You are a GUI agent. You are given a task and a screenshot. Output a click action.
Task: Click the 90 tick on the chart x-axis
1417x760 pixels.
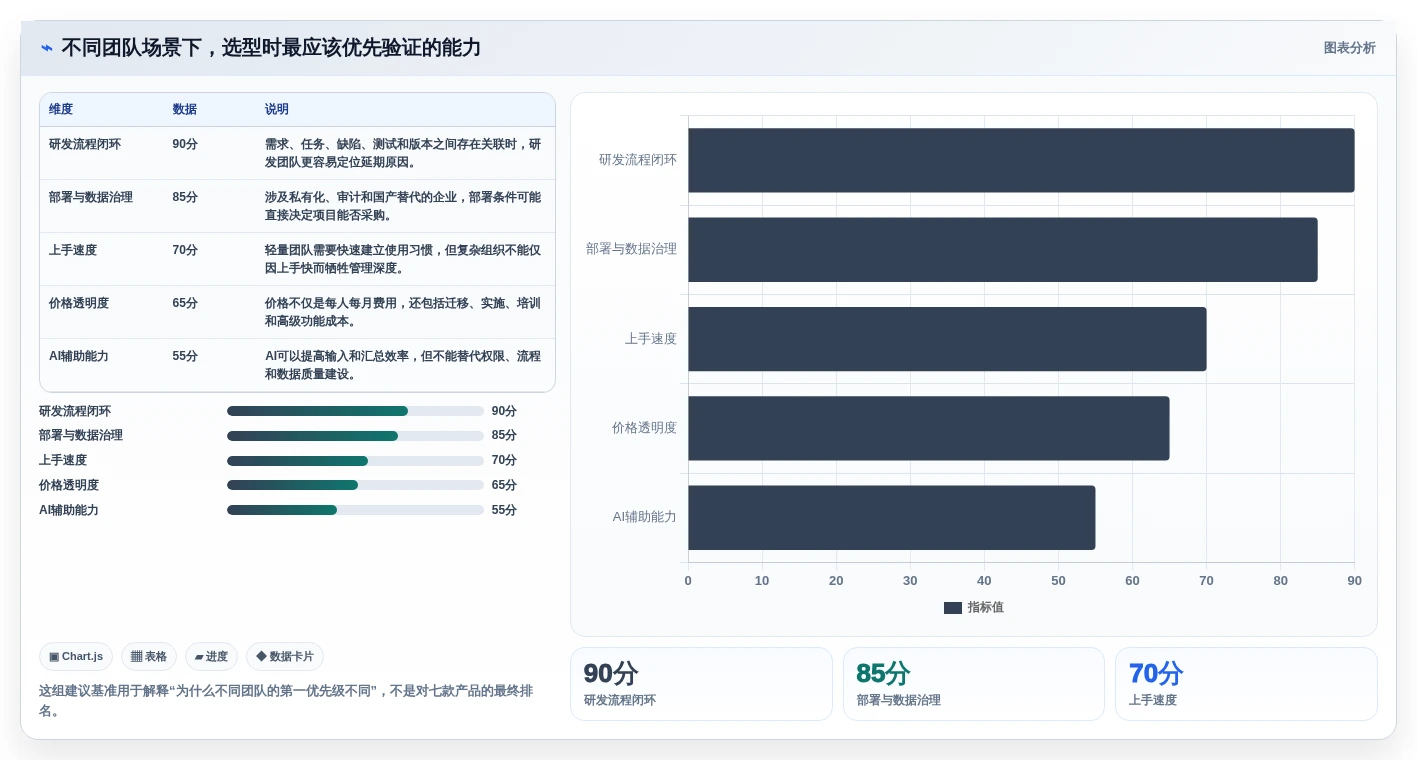(x=1354, y=581)
